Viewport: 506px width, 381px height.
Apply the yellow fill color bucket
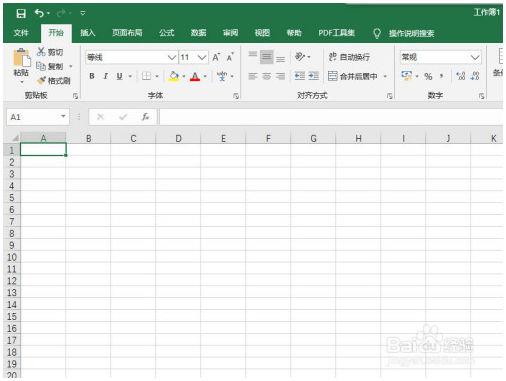174,76
